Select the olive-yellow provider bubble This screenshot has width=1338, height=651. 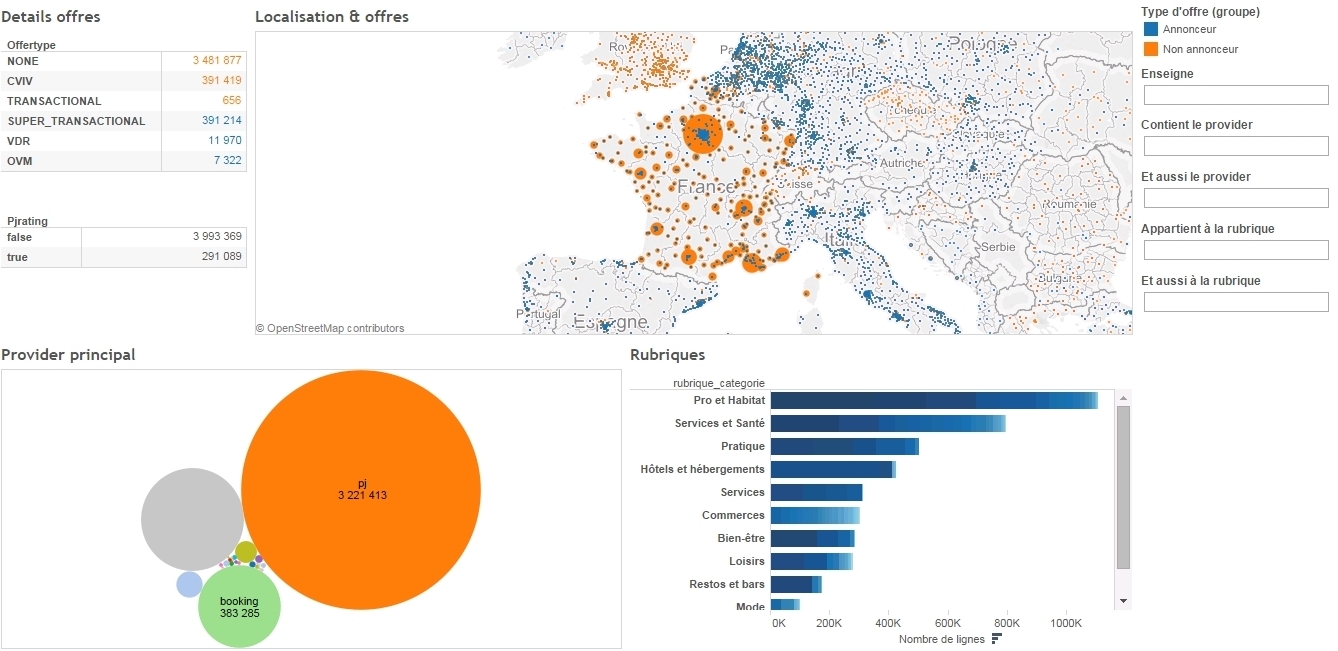246,551
